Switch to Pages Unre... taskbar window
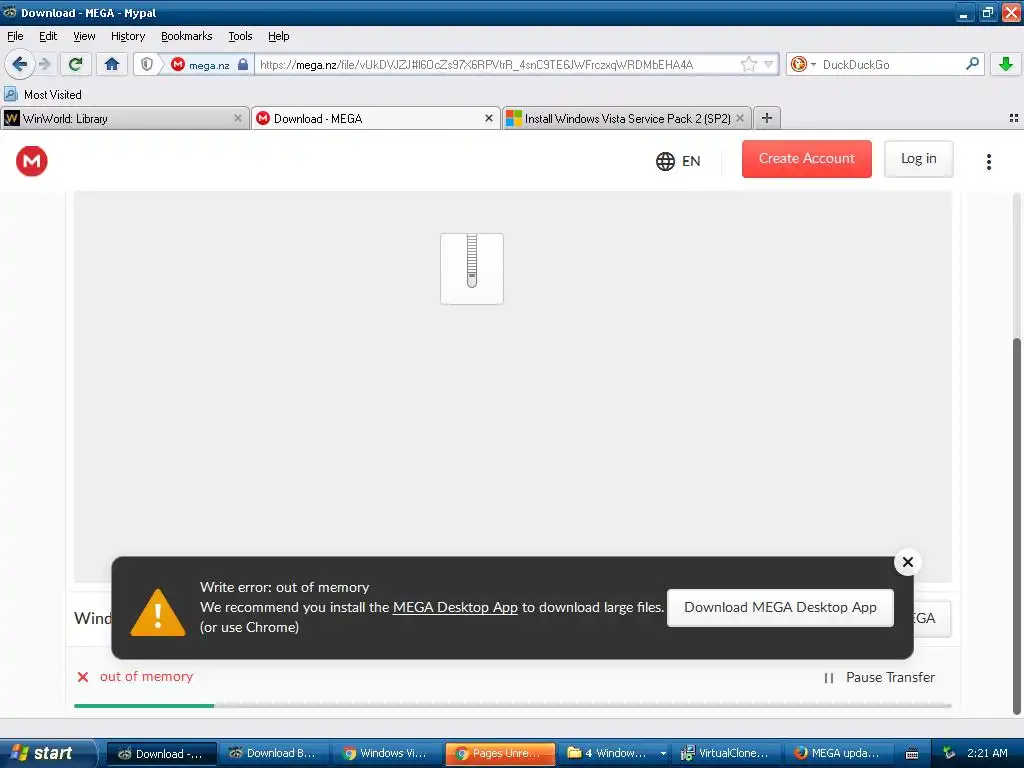Screen dimensions: 1024x768 coord(500,753)
